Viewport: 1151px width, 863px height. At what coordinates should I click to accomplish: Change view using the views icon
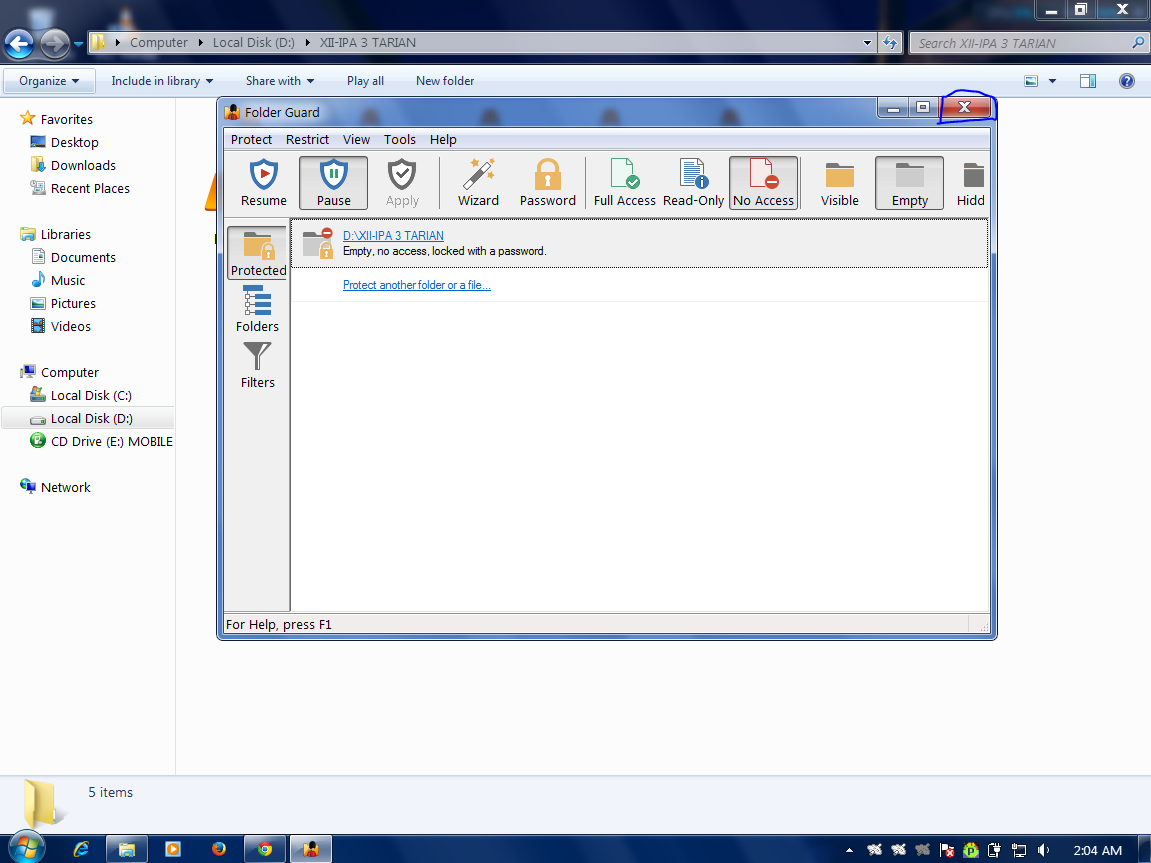tap(1031, 81)
